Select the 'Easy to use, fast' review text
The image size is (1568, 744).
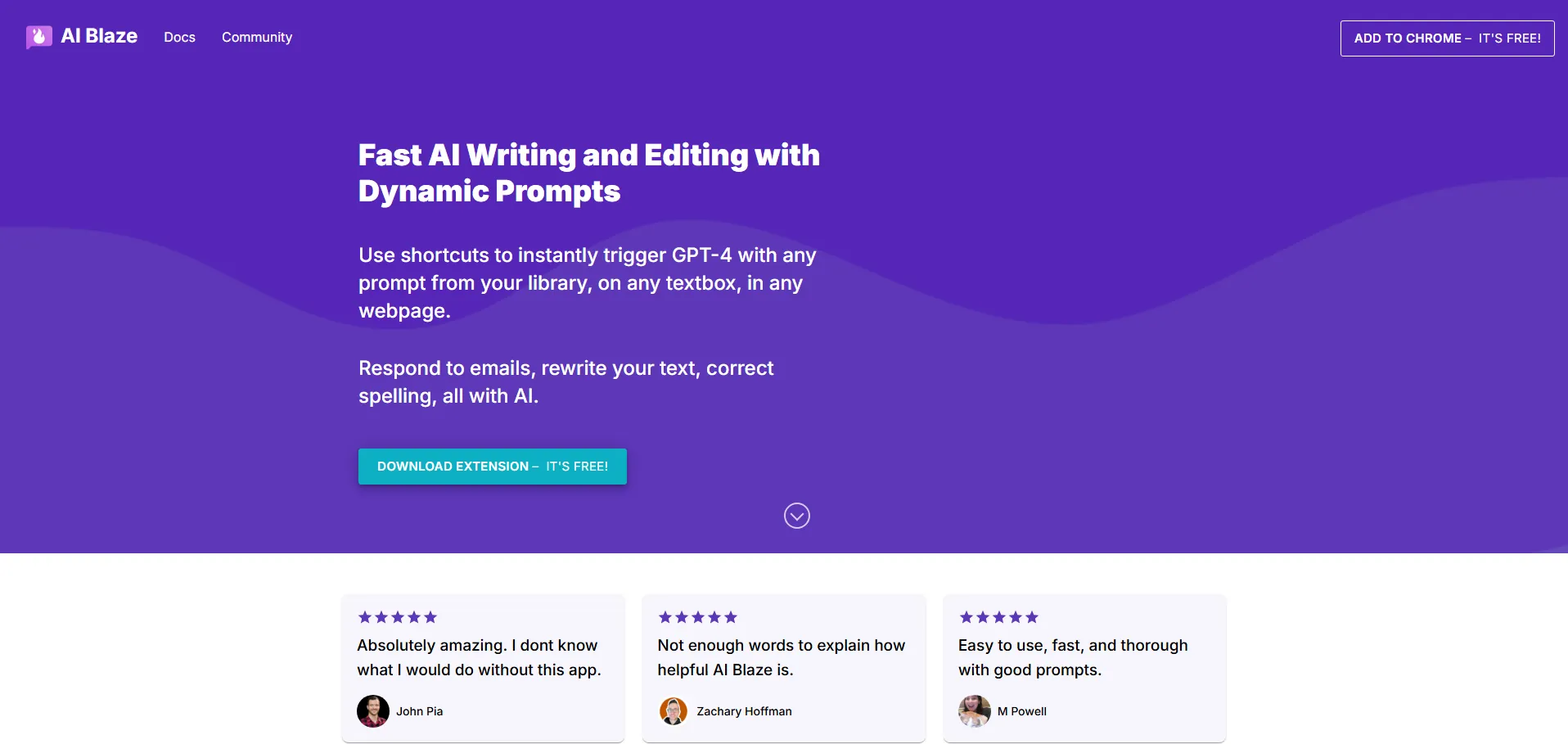pos(1072,657)
